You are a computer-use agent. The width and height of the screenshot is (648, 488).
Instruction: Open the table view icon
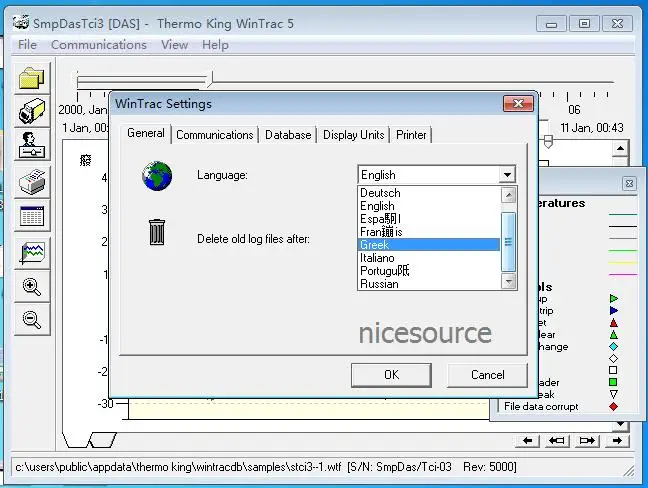click(x=32, y=215)
